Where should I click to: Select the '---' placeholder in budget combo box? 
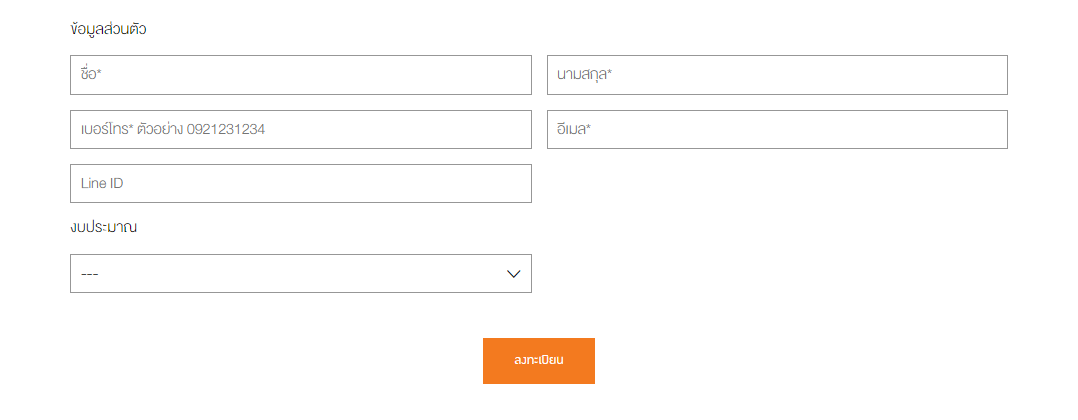pos(89,274)
